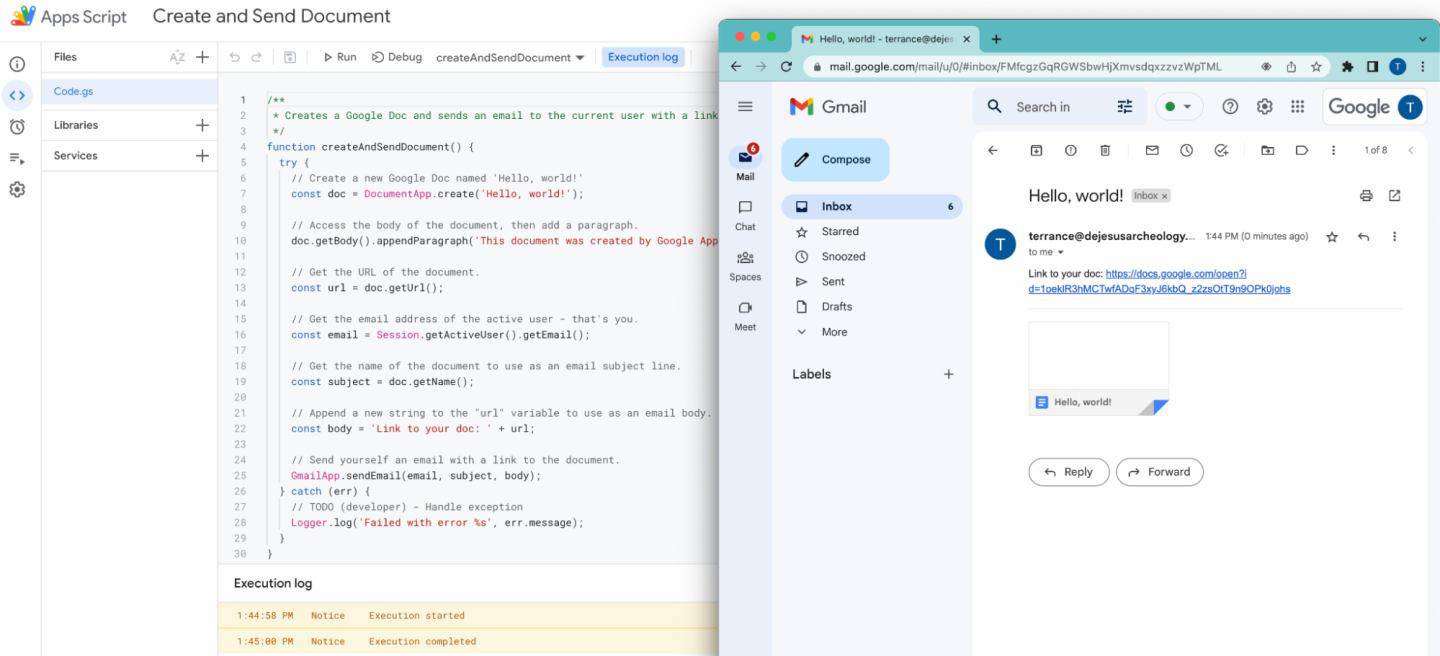
Task: Open the Triggers clock icon in sidebar
Action: (17, 127)
